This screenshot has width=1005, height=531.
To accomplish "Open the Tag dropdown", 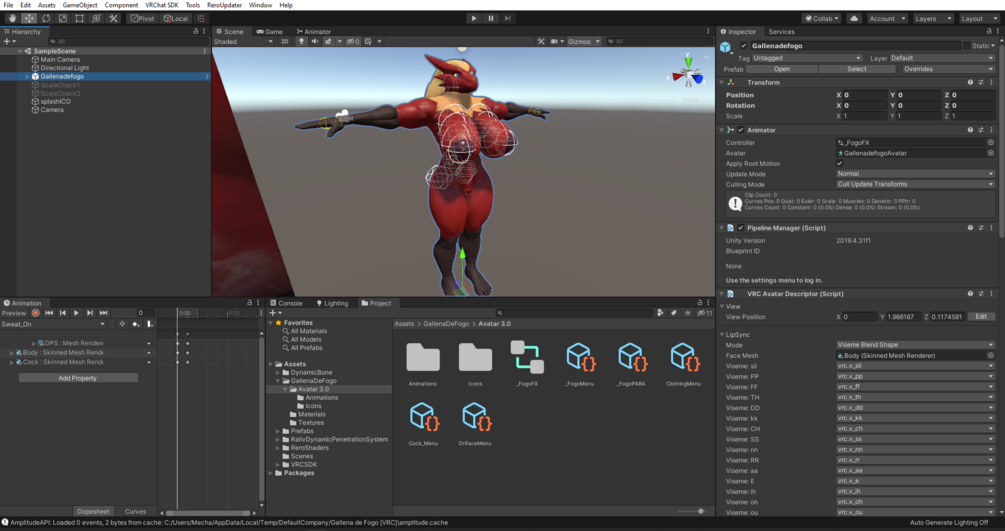I will (x=807, y=58).
